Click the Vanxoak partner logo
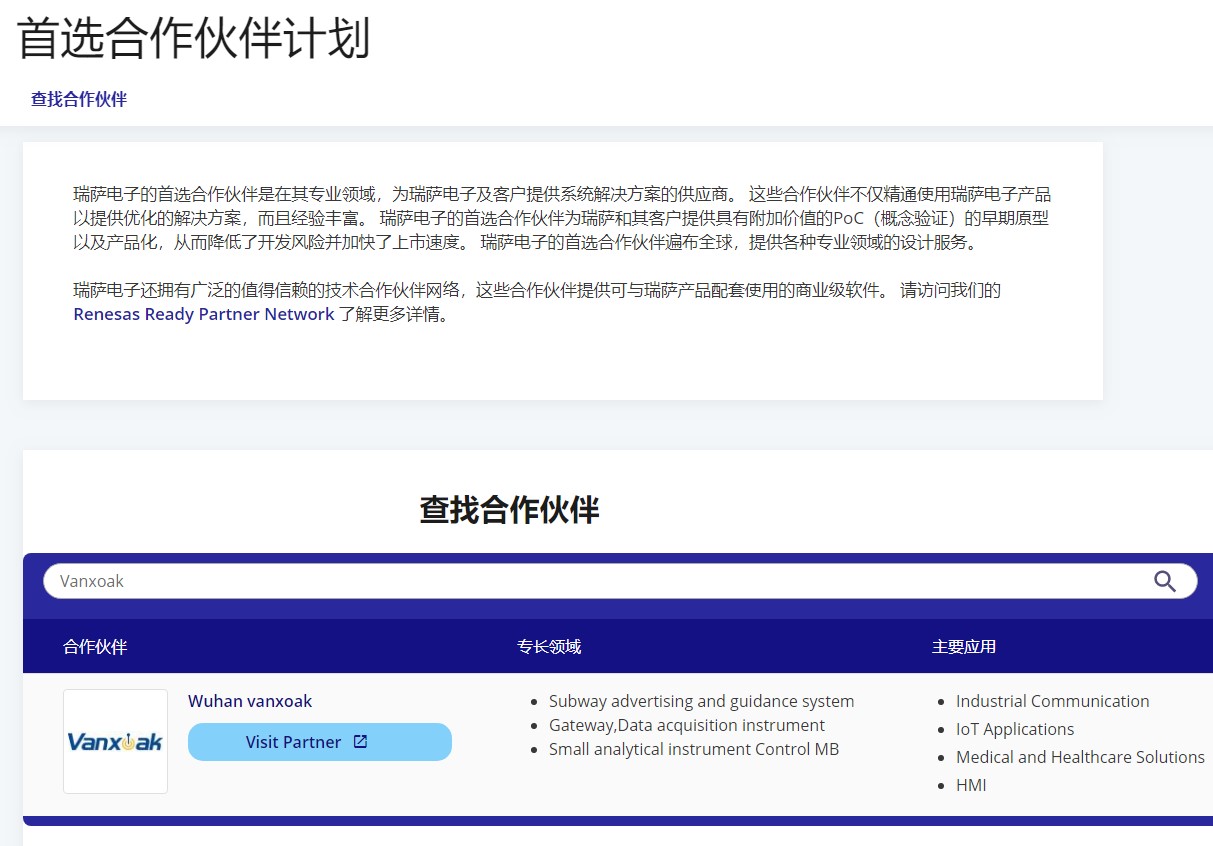 [x=115, y=741]
